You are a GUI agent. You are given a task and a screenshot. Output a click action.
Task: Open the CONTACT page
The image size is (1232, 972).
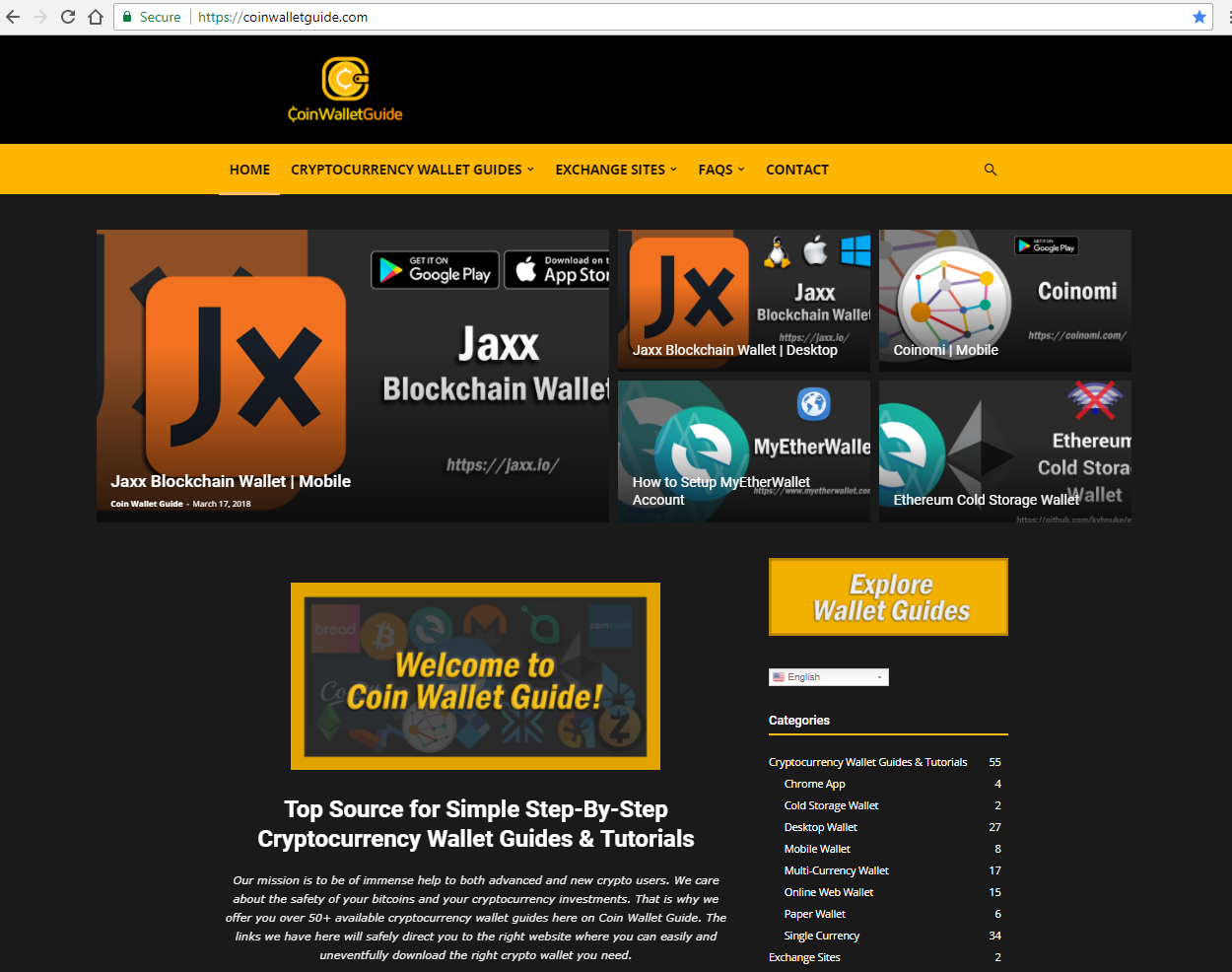pos(797,170)
